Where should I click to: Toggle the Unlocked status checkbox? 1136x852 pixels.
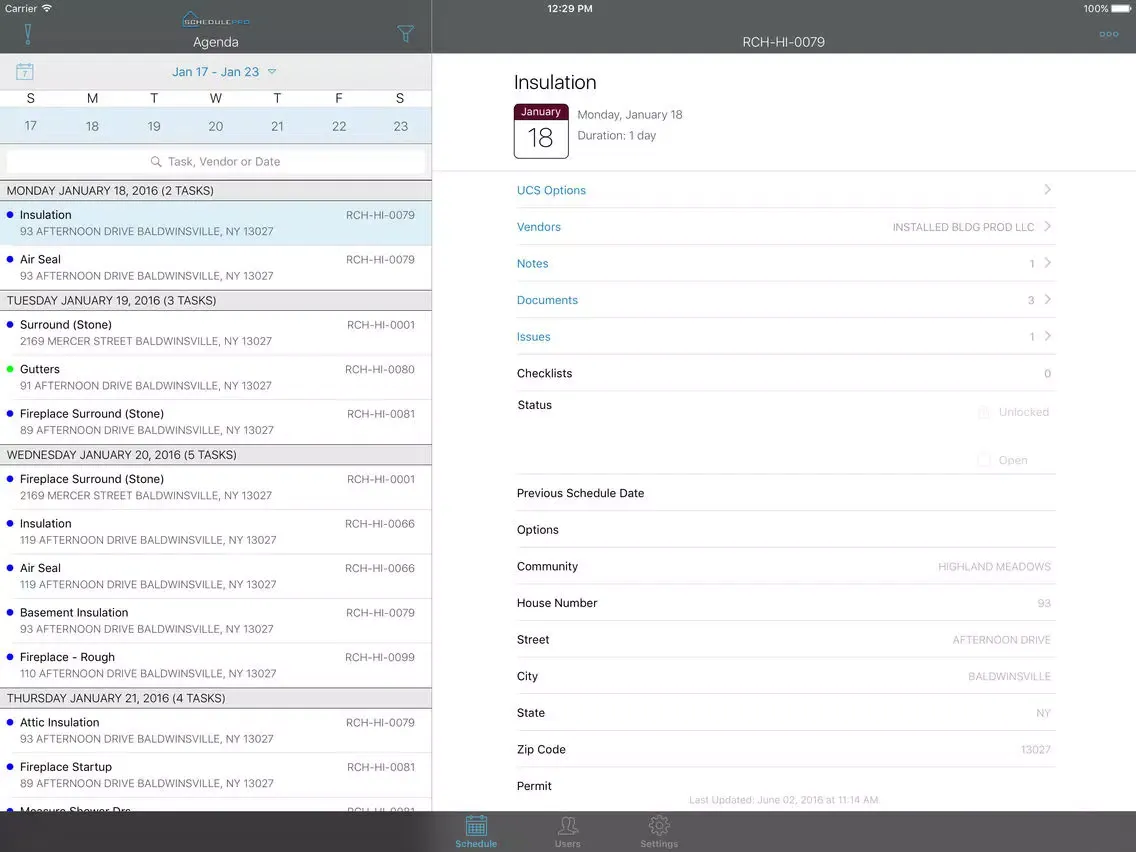[x=984, y=412]
